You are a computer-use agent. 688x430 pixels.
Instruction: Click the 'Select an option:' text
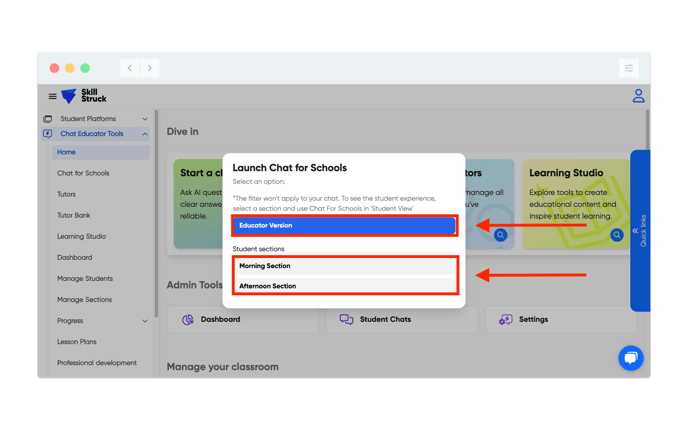click(x=259, y=182)
